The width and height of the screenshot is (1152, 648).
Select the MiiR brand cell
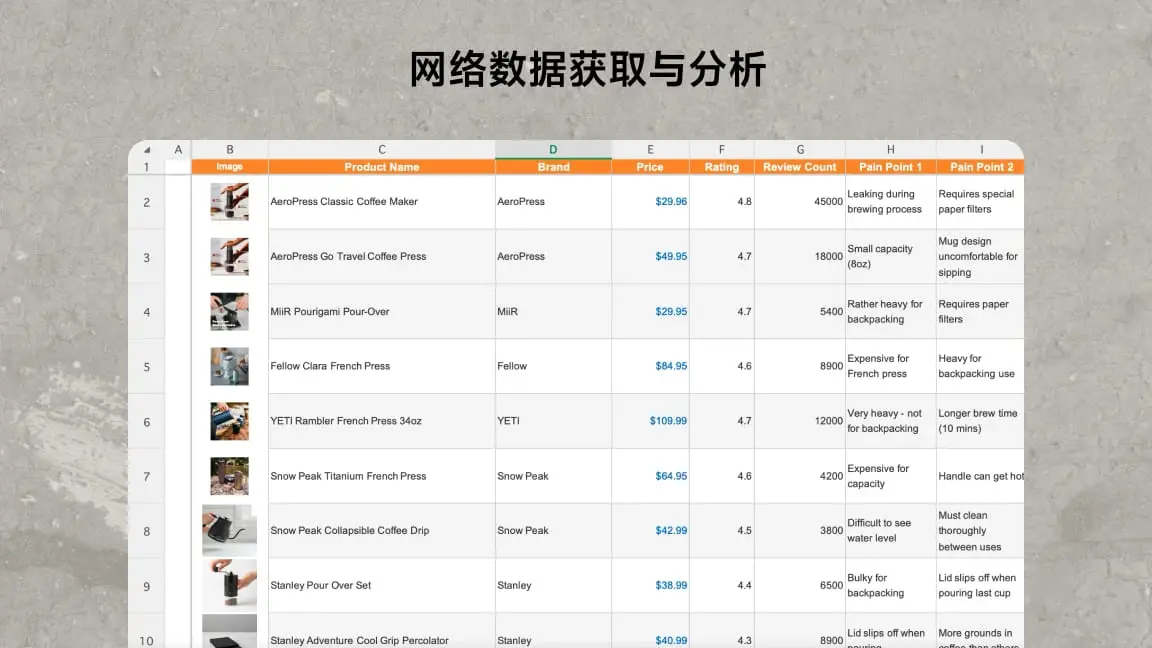point(553,312)
